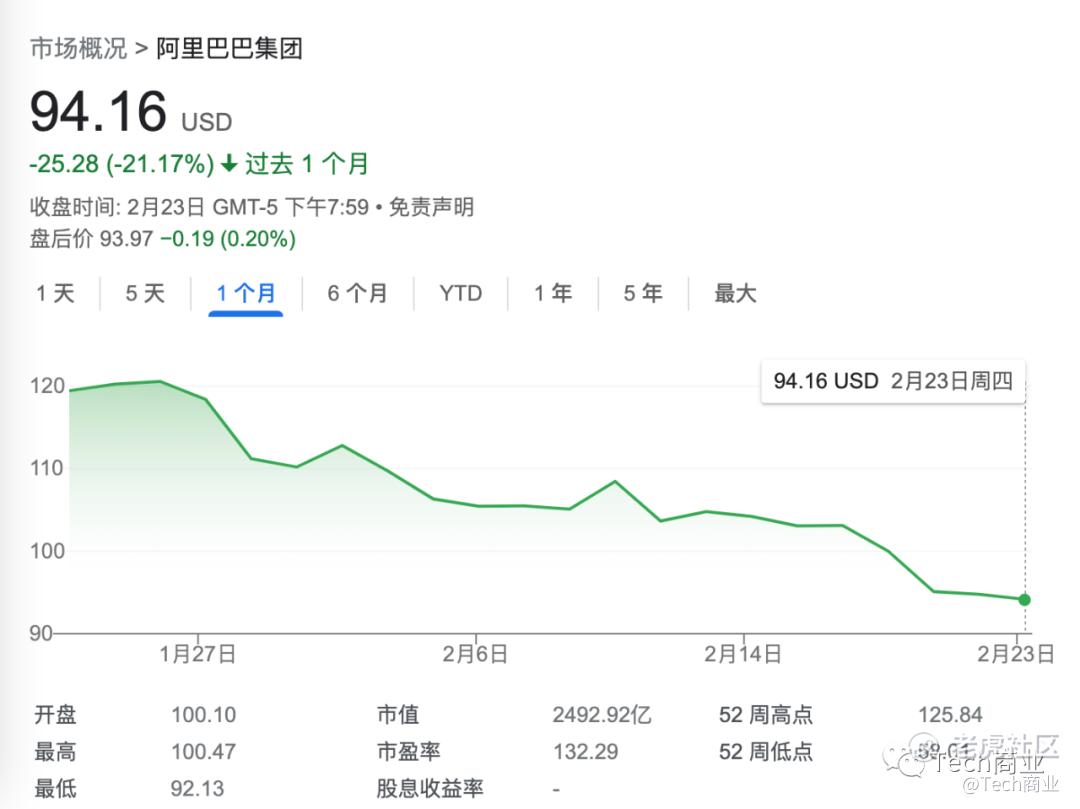Click the 最高 value 100.47

(x=204, y=751)
